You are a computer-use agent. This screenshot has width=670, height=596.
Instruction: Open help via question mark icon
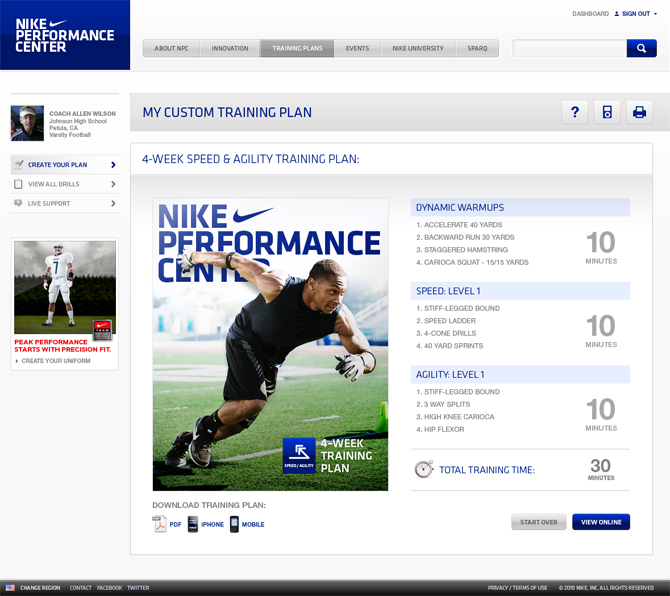[575, 112]
